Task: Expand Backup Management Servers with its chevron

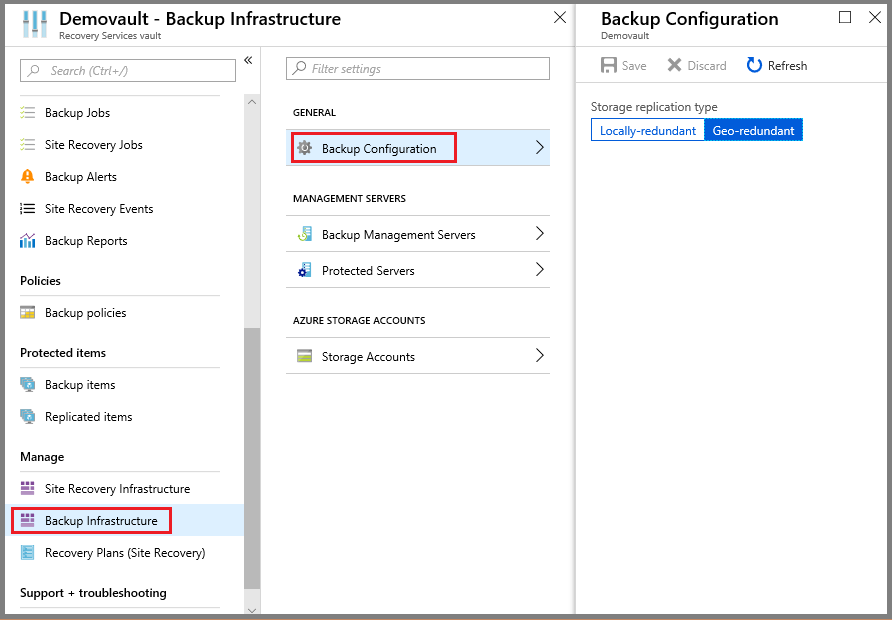Action: (x=538, y=233)
